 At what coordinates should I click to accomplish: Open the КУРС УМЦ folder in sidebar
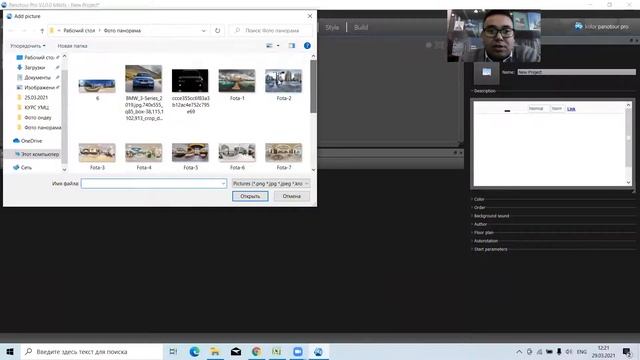click(x=36, y=107)
